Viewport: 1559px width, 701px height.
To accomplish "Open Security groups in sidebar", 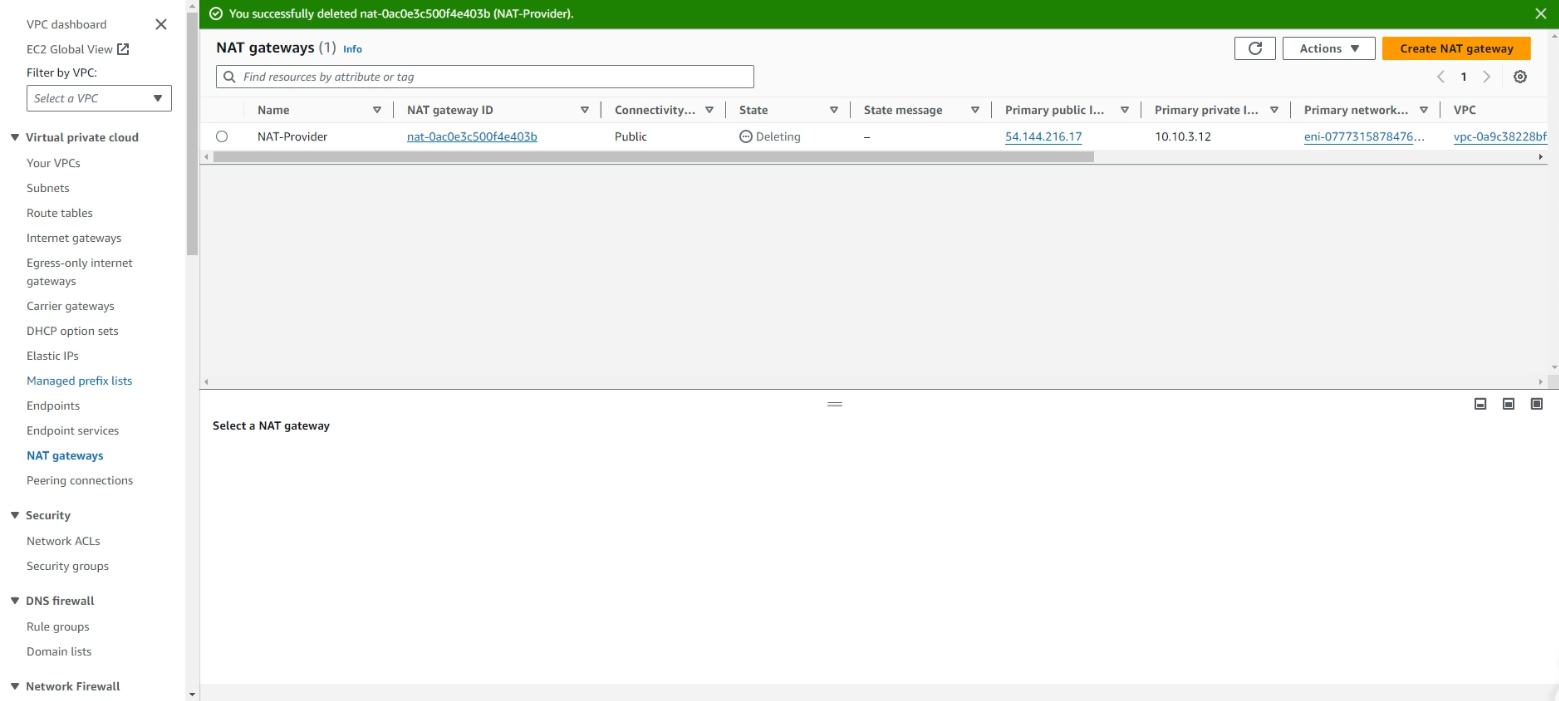I will [x=67, y=566].
